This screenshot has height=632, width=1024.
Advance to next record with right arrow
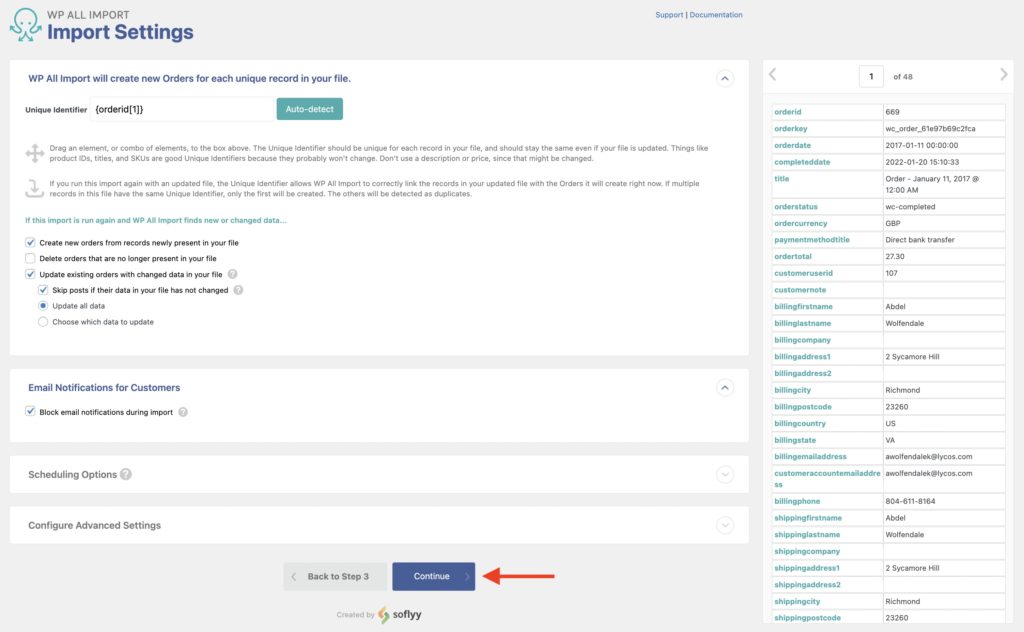point(1003,74)
